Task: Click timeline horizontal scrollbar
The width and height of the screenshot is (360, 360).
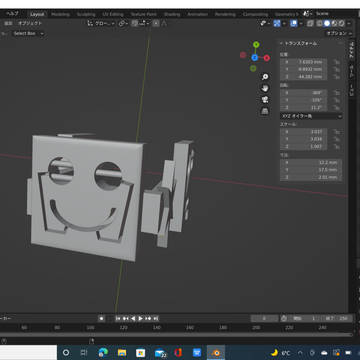Action: pyautogui.click(x=176, y=334)
